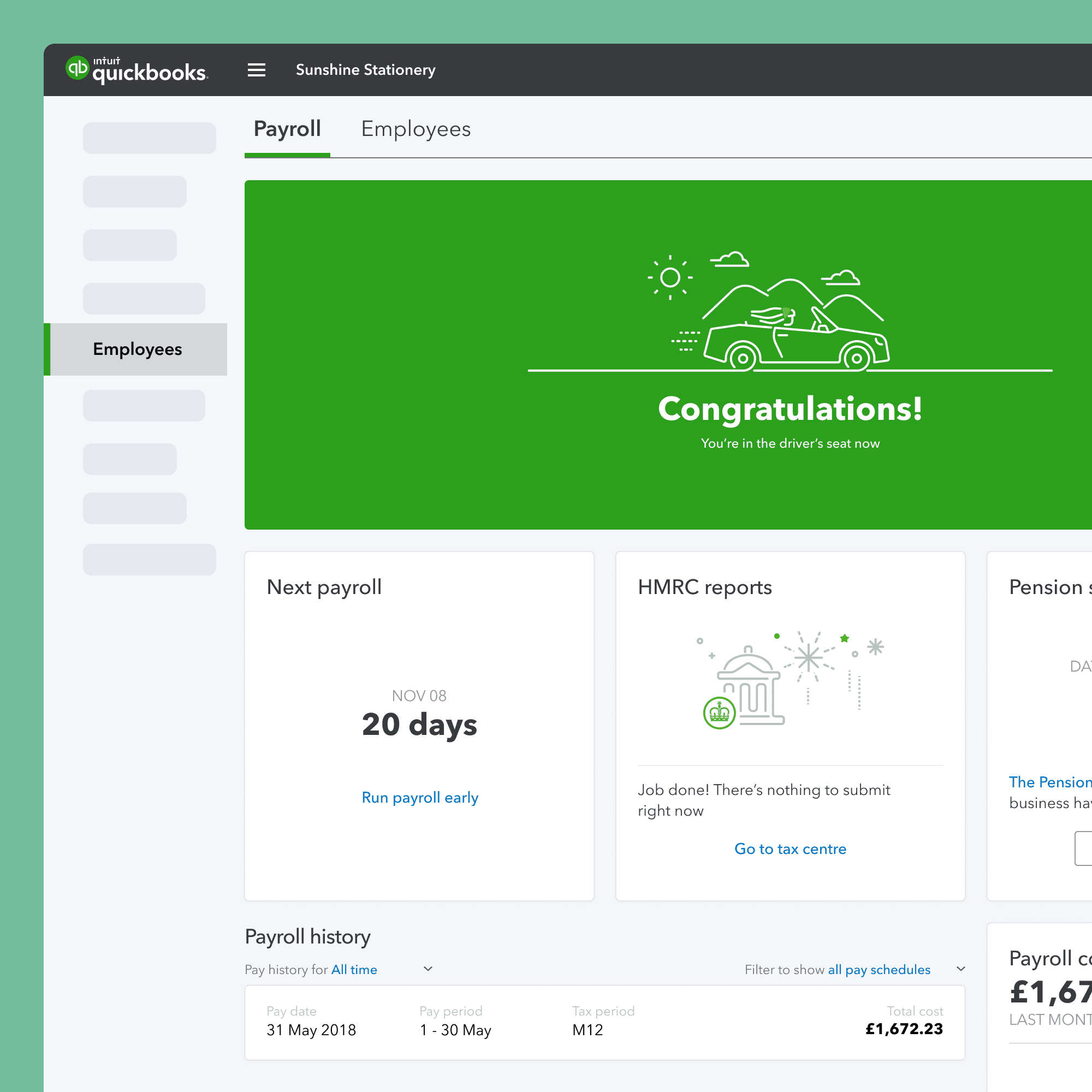Click the convertible car illustration
1092x1092 pixels.
click(x=796, y=345)
